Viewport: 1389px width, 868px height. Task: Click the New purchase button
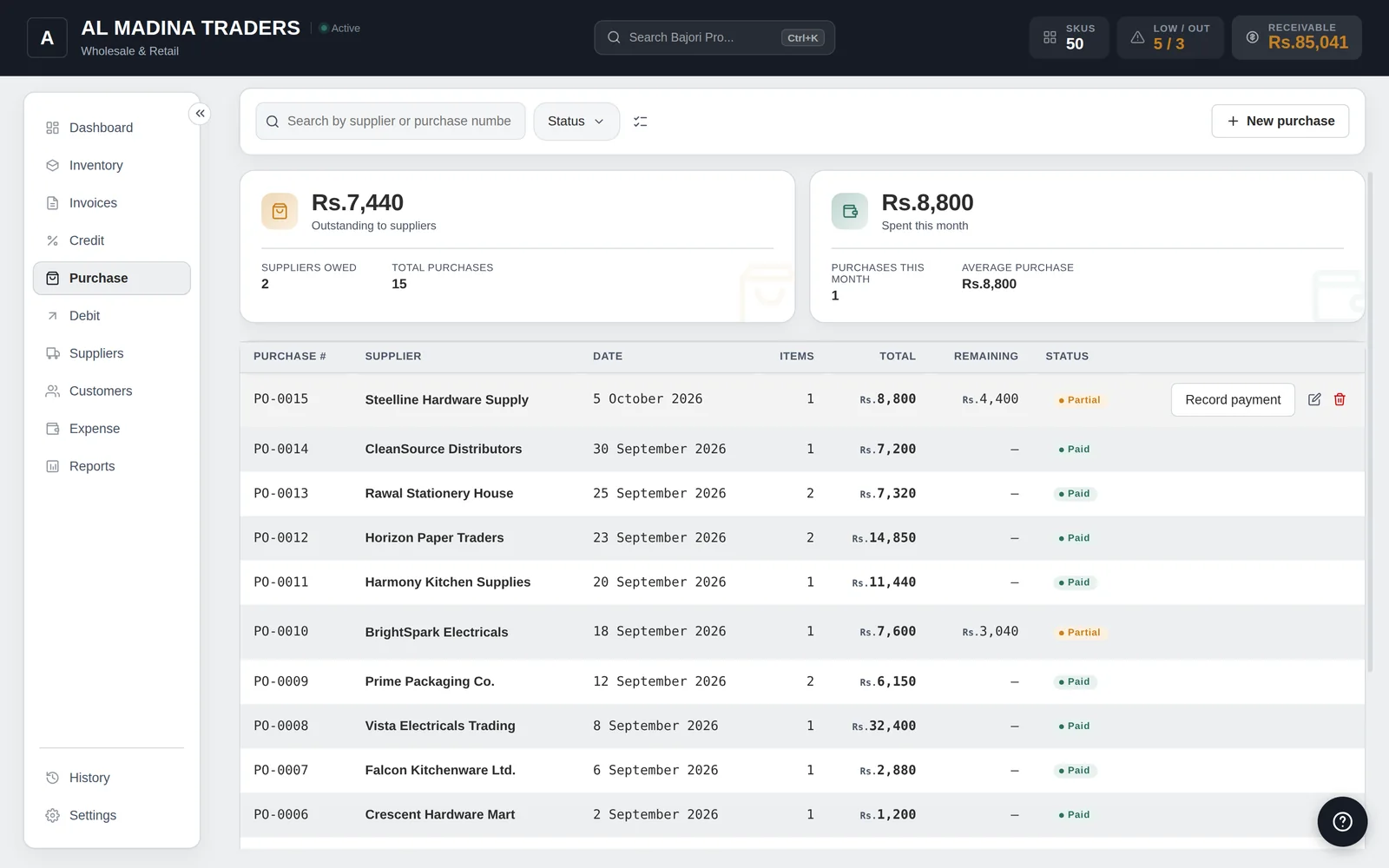point(1280,122)
